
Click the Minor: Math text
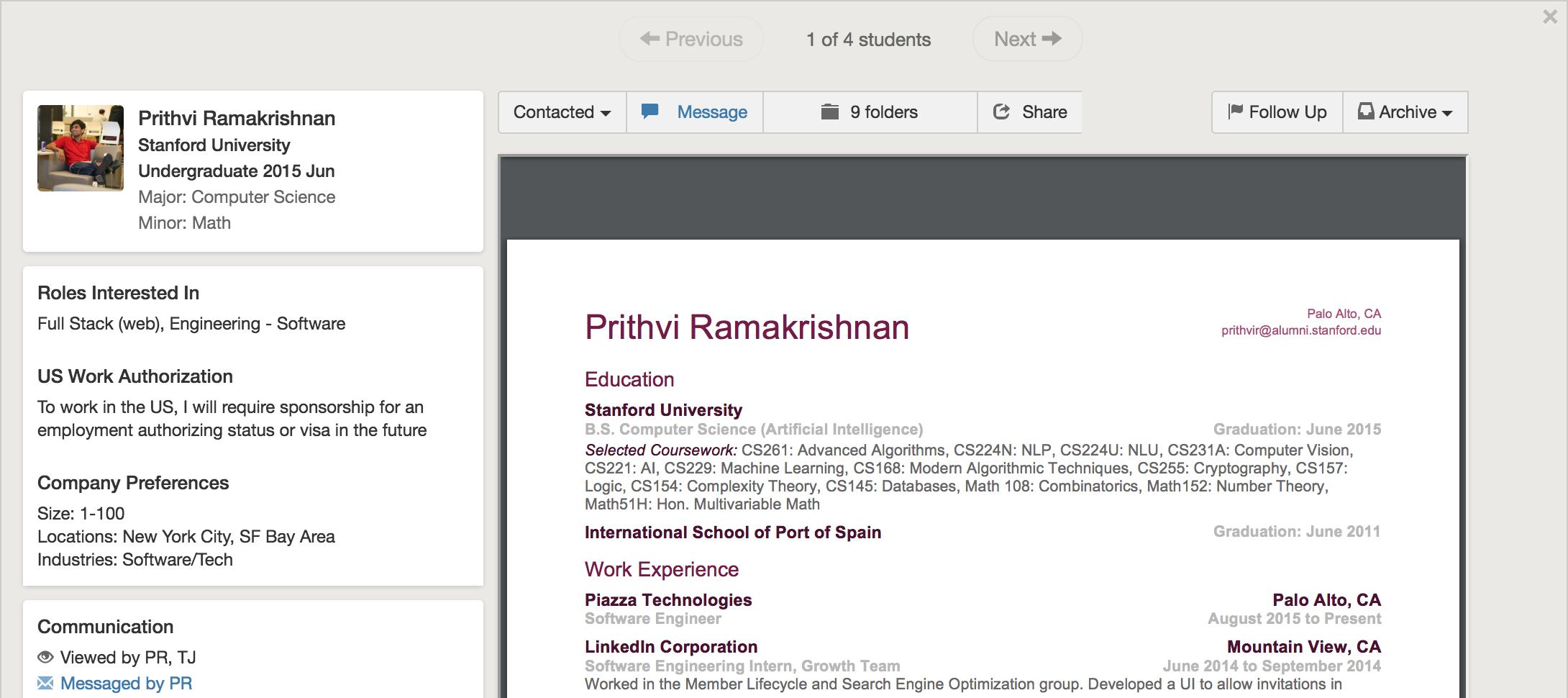184,223
